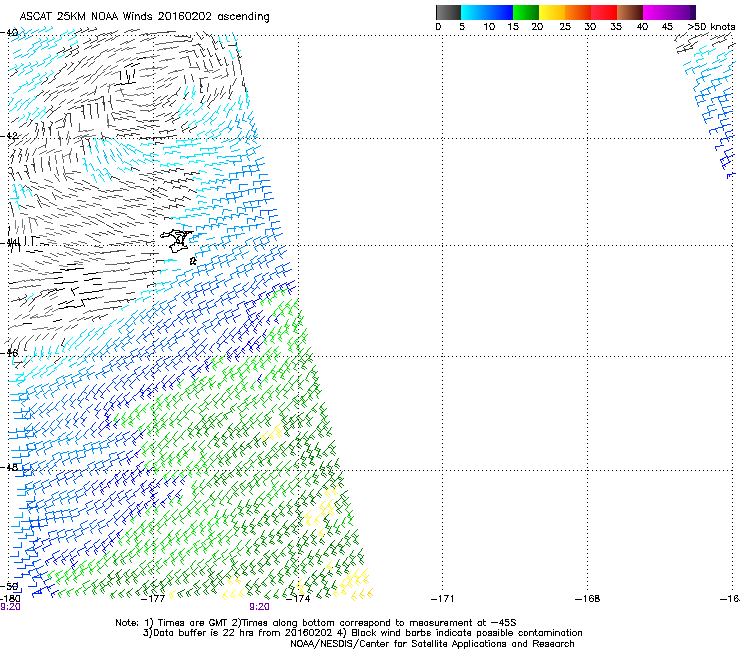Click the purple '9:20' time below -180
740x650 pixels.
pos(10,607)
